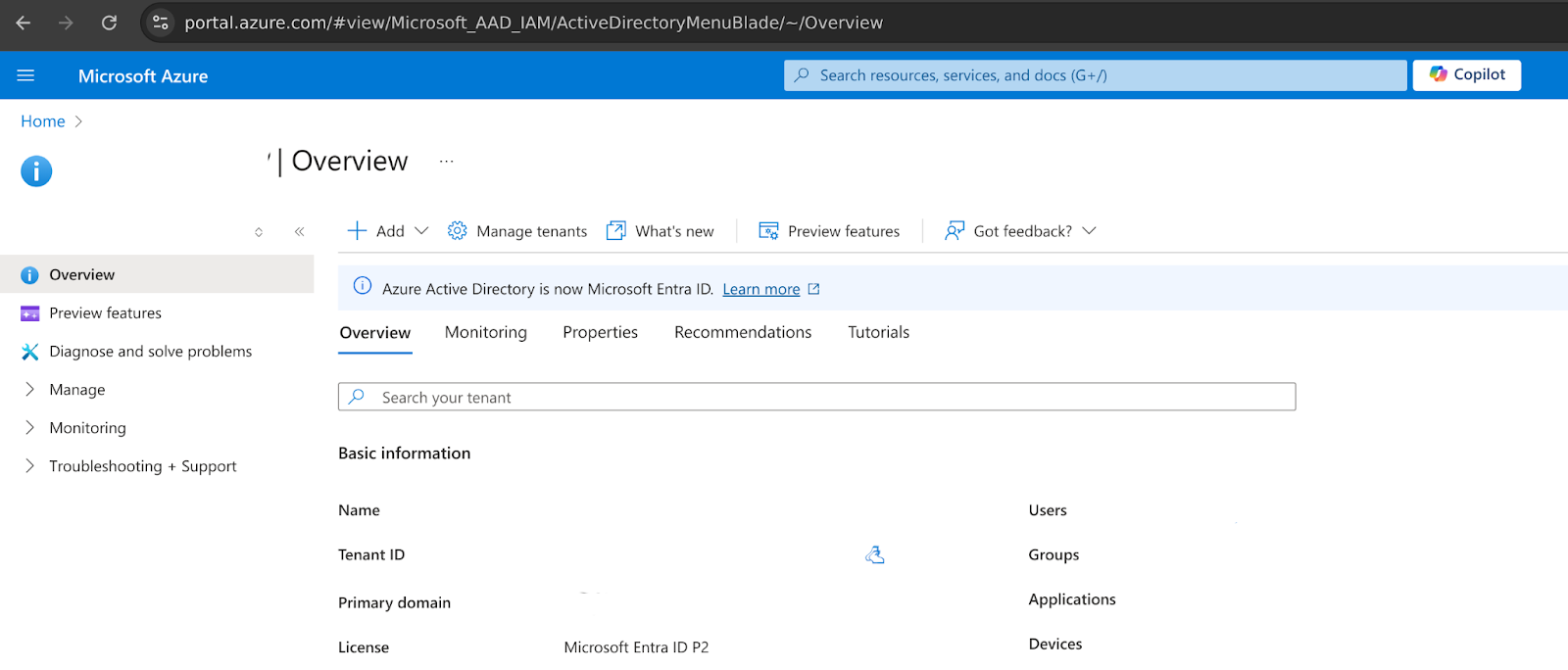Open Diagnose and solve problems
Viewport: 1568px width, 670px height.
point(150,352)
